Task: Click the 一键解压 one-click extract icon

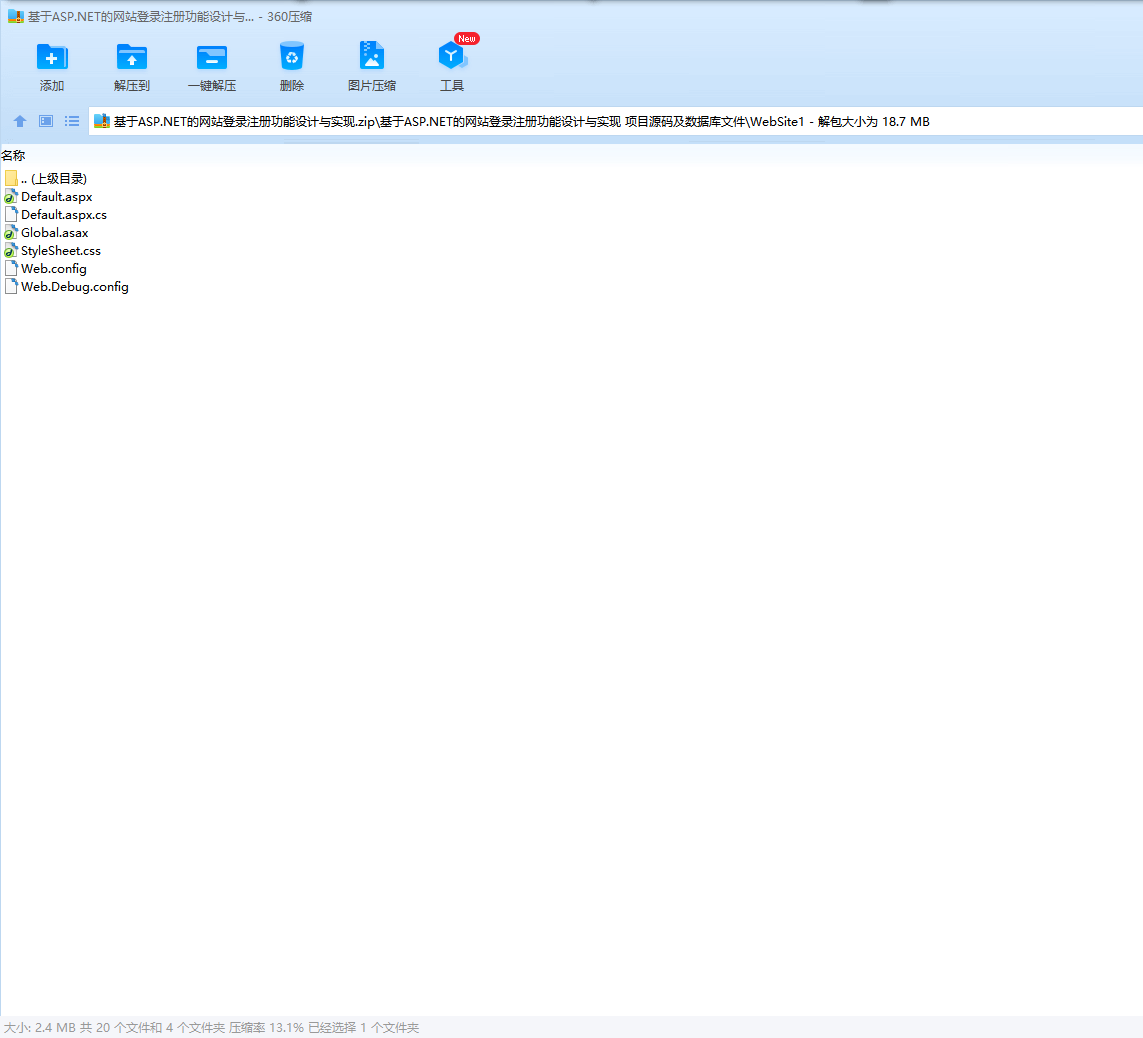Action: click(211, 57)
